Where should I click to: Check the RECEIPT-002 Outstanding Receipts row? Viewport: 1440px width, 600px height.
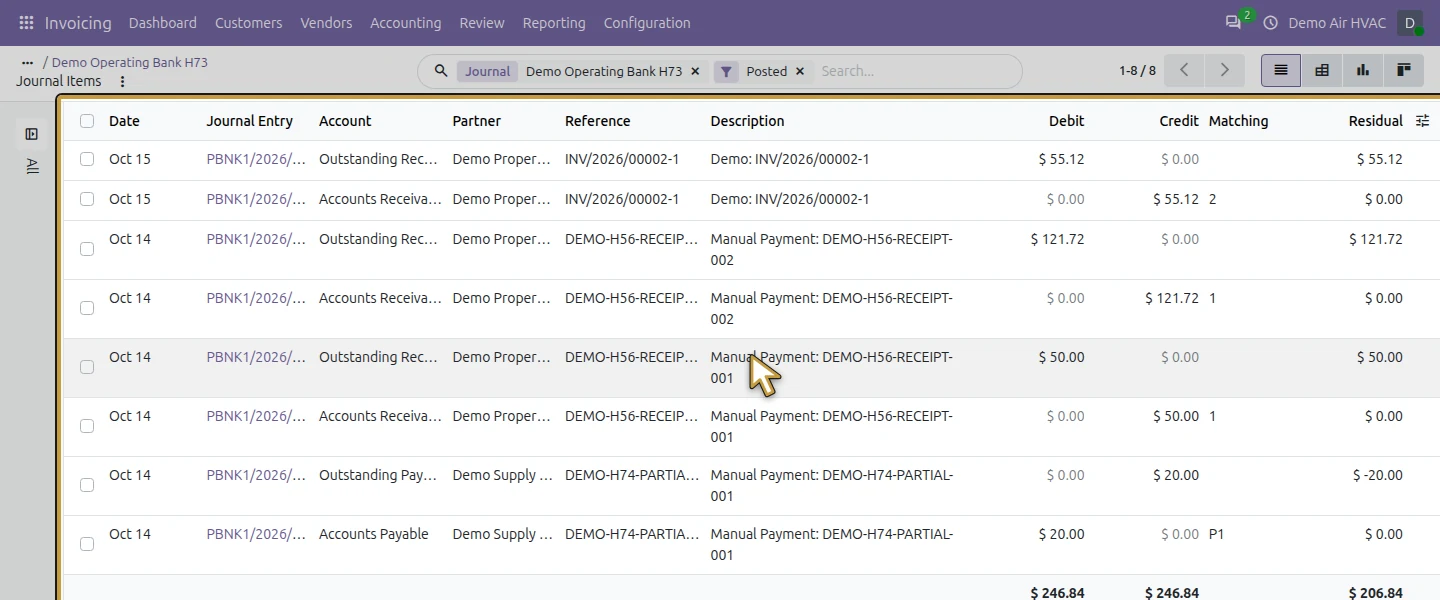[87, 249]
